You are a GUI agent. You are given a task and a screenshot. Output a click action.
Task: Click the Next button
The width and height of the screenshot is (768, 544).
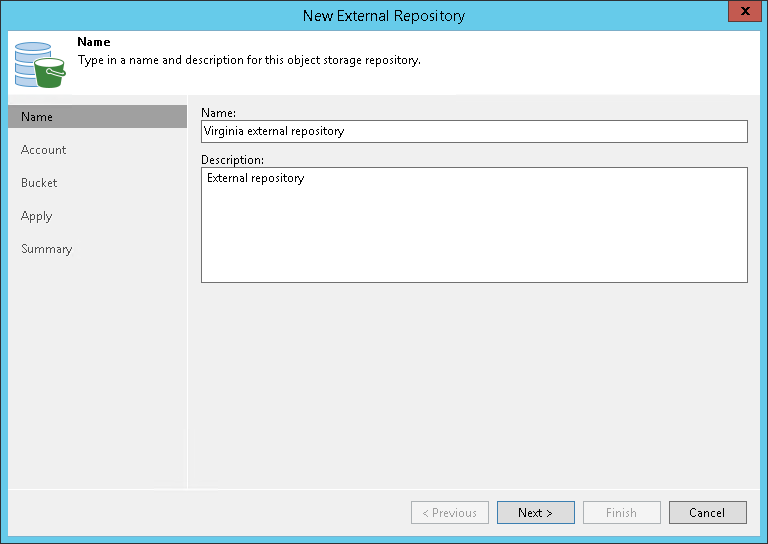536,512
